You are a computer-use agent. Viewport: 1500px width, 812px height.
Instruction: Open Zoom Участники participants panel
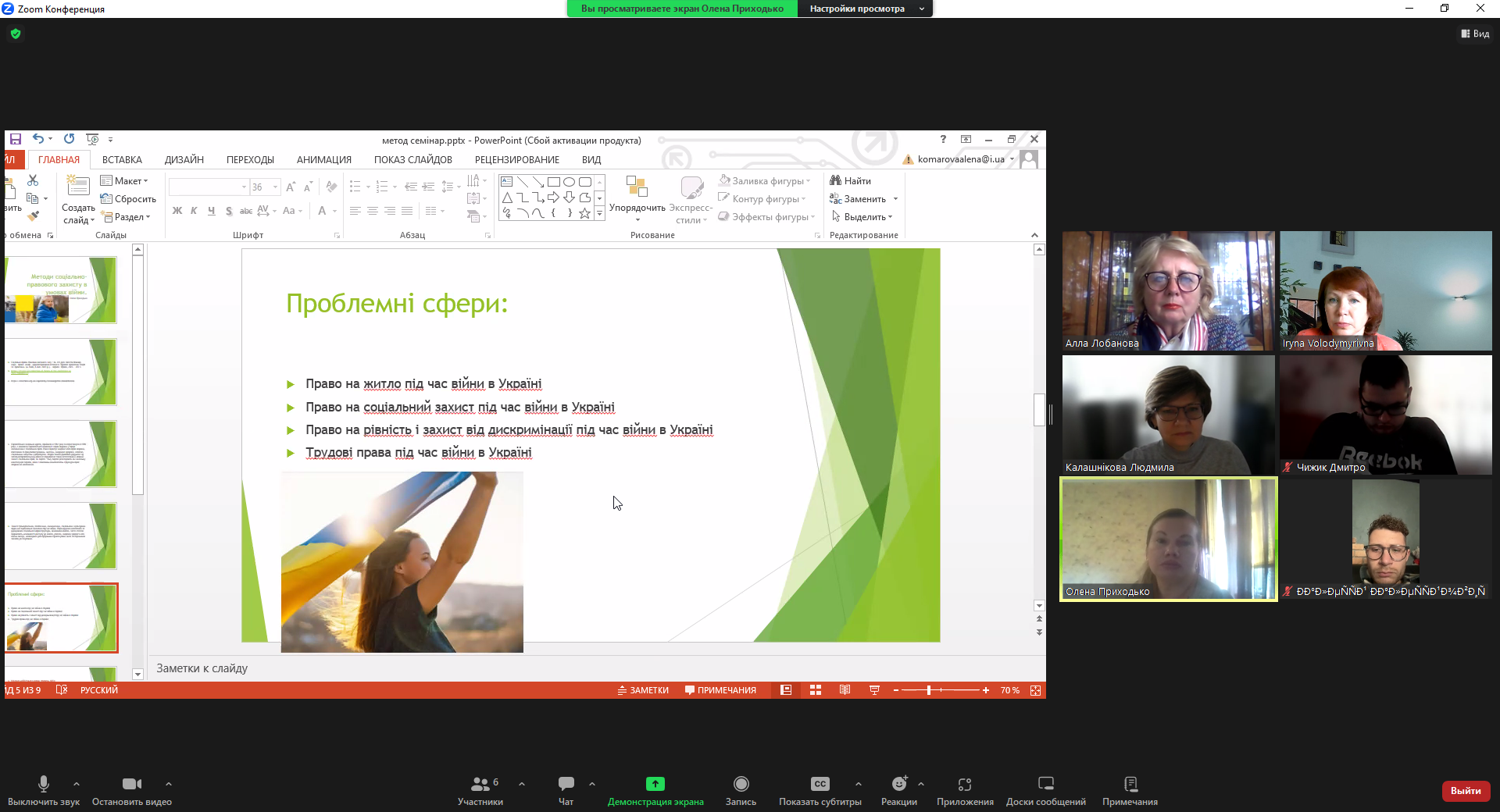click(x=480, y=790)
